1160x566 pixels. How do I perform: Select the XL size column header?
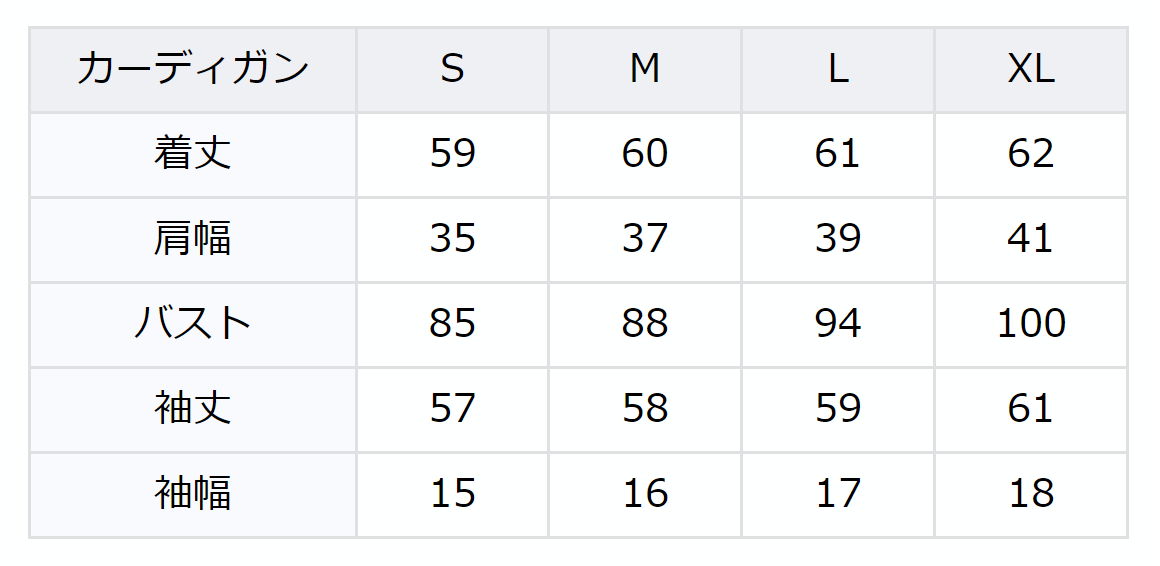(x=1031, y=70)
